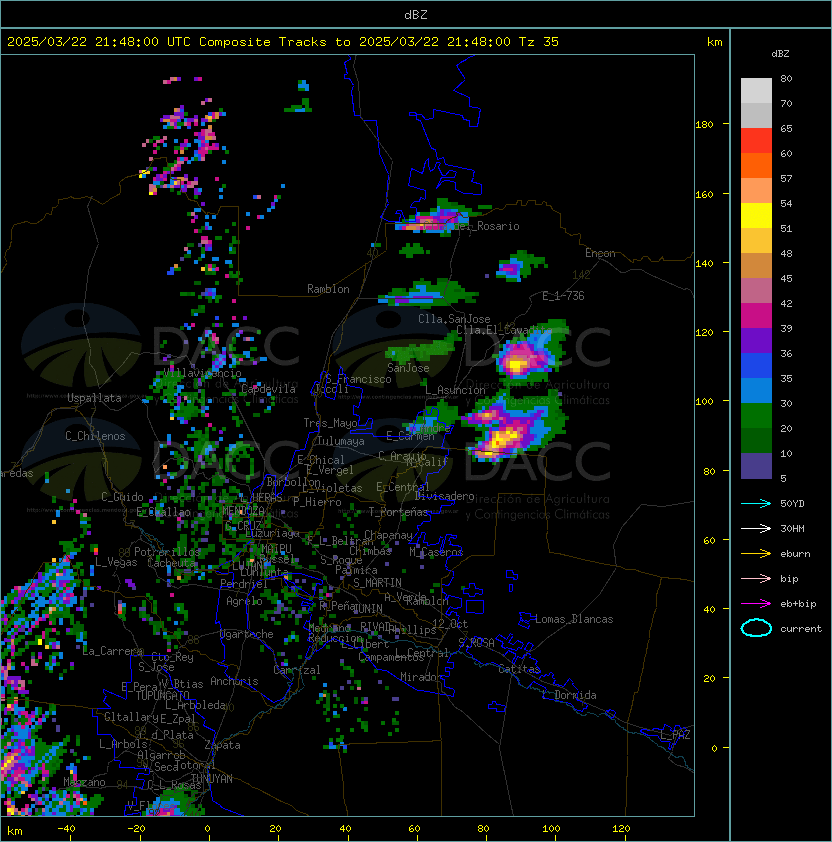Image resolution: width=832 pixels, height=842 pixels.
Task: Click the 100 km tick on right axis
Action: tap(704, 402)
